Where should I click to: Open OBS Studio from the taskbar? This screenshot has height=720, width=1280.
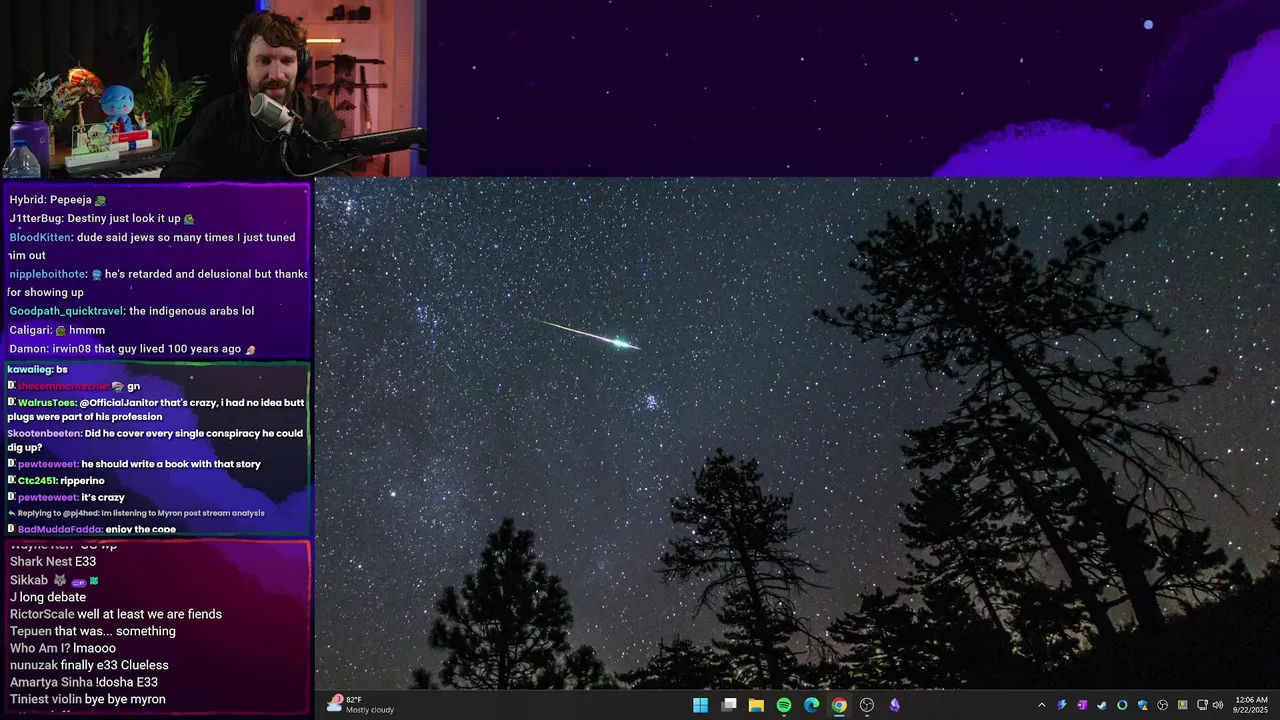click(867, 705)
